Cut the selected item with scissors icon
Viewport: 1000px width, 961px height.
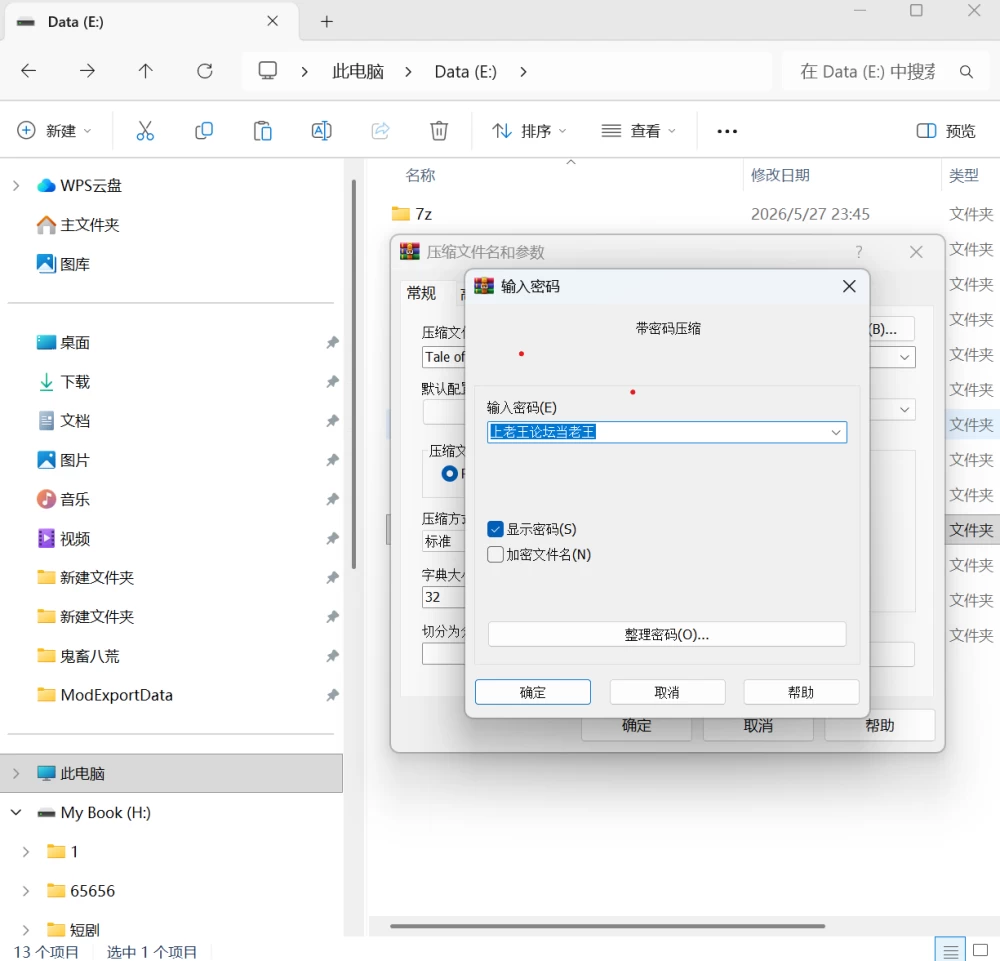pyautogui.click(x=145, y=131)
